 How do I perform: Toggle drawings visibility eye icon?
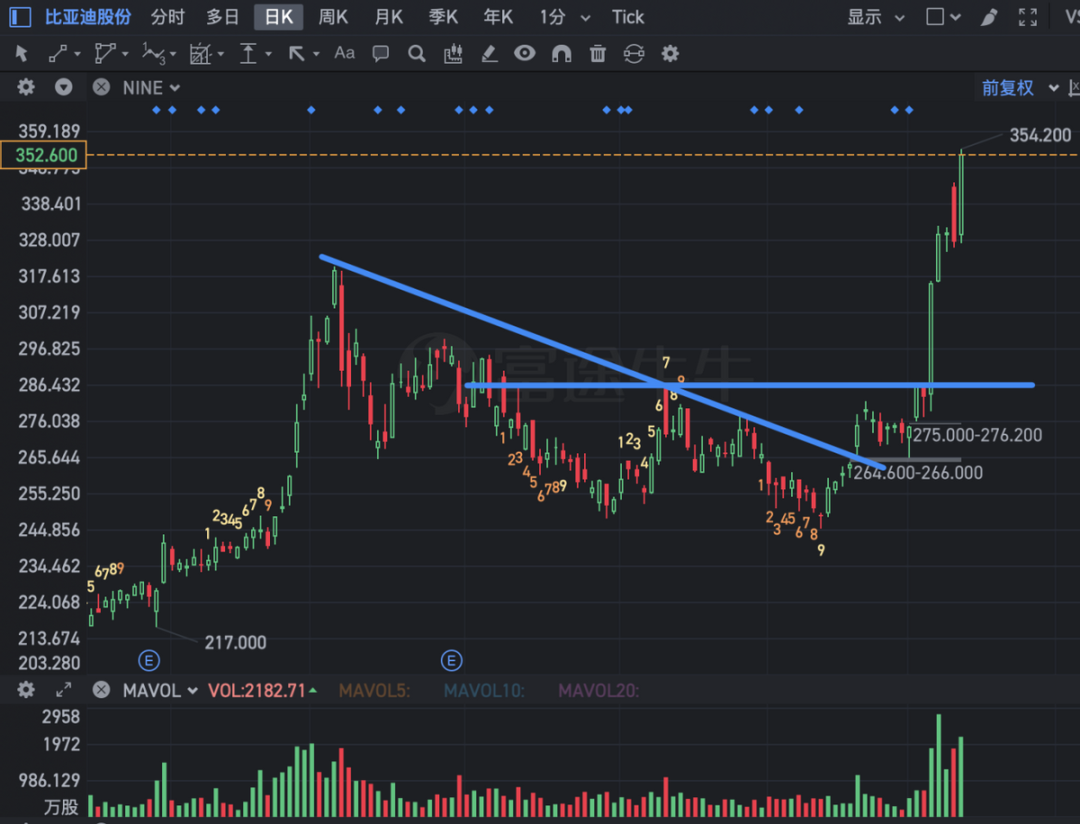(525, 53)
